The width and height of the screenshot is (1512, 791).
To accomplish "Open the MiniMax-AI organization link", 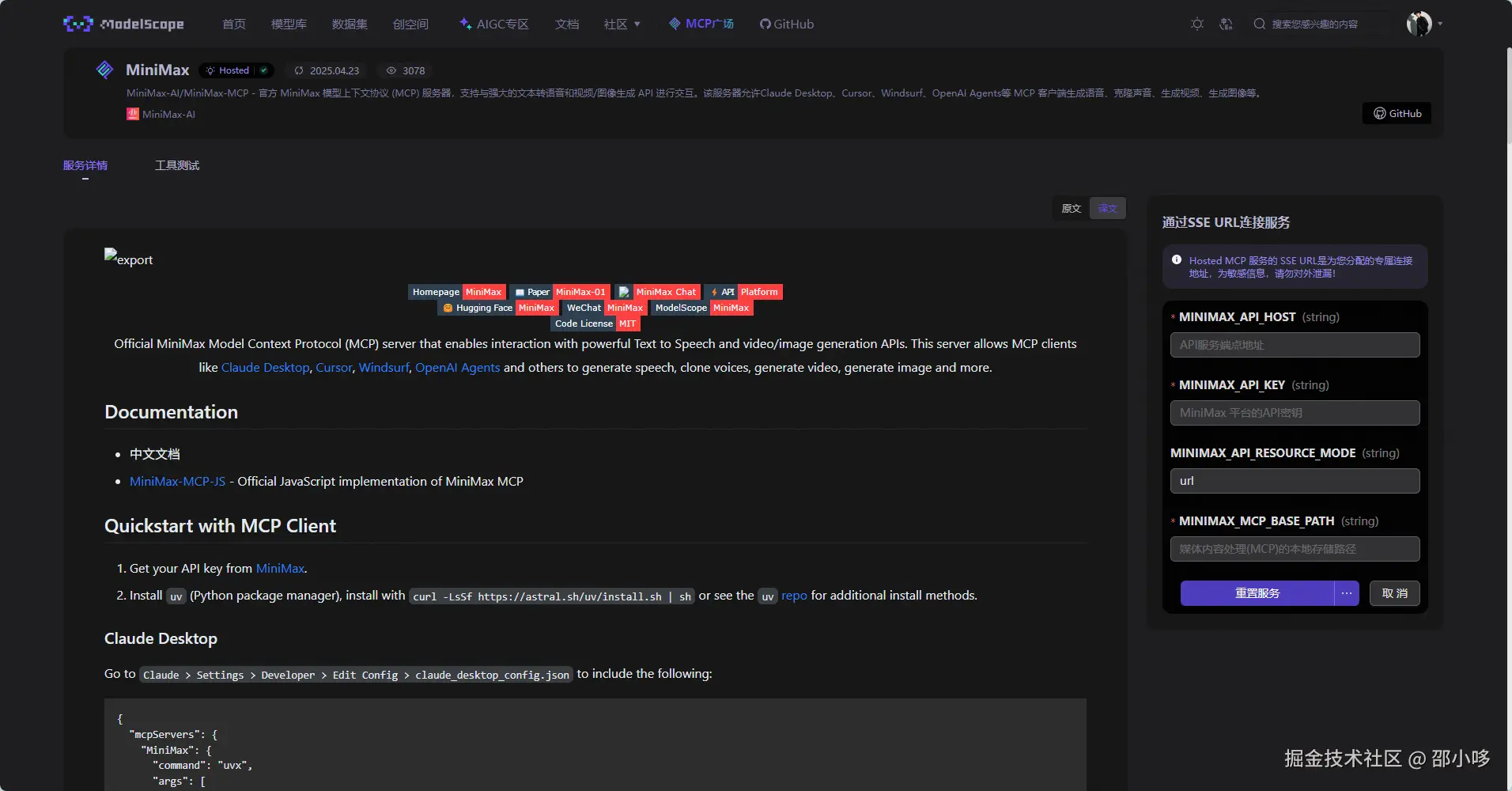I will pos(161,114).
